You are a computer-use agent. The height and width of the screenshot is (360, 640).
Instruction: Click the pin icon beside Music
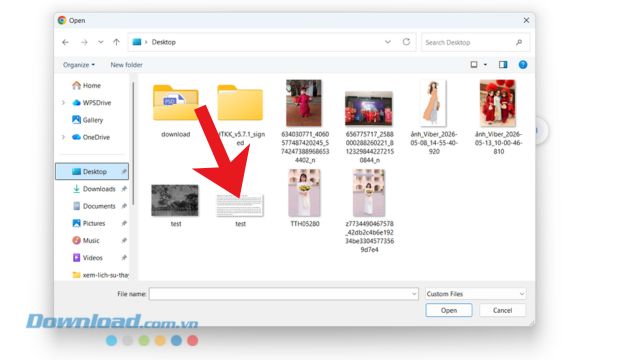pyautogui.click(x=124, y=240)
